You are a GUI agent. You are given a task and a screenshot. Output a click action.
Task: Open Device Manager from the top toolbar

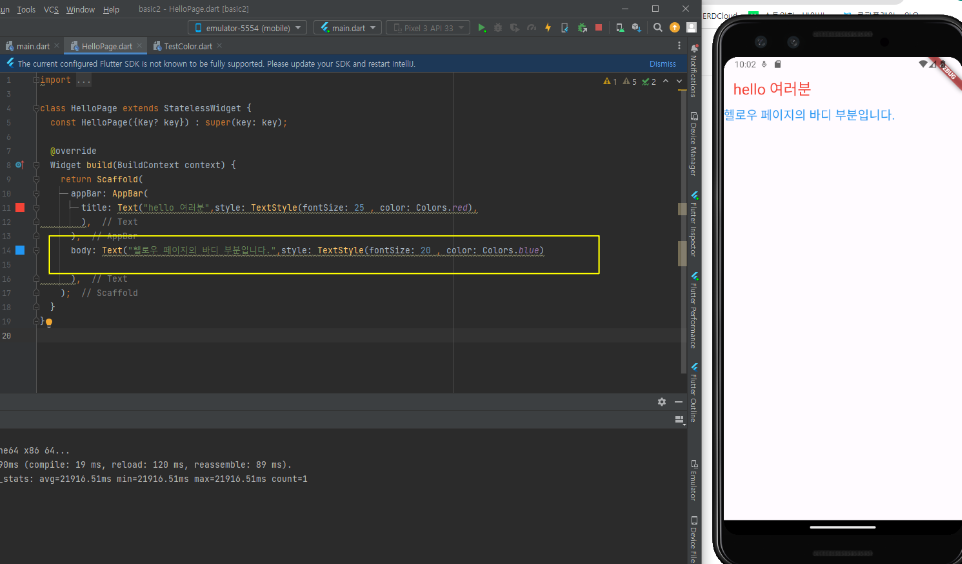click(x=620, y=28)
